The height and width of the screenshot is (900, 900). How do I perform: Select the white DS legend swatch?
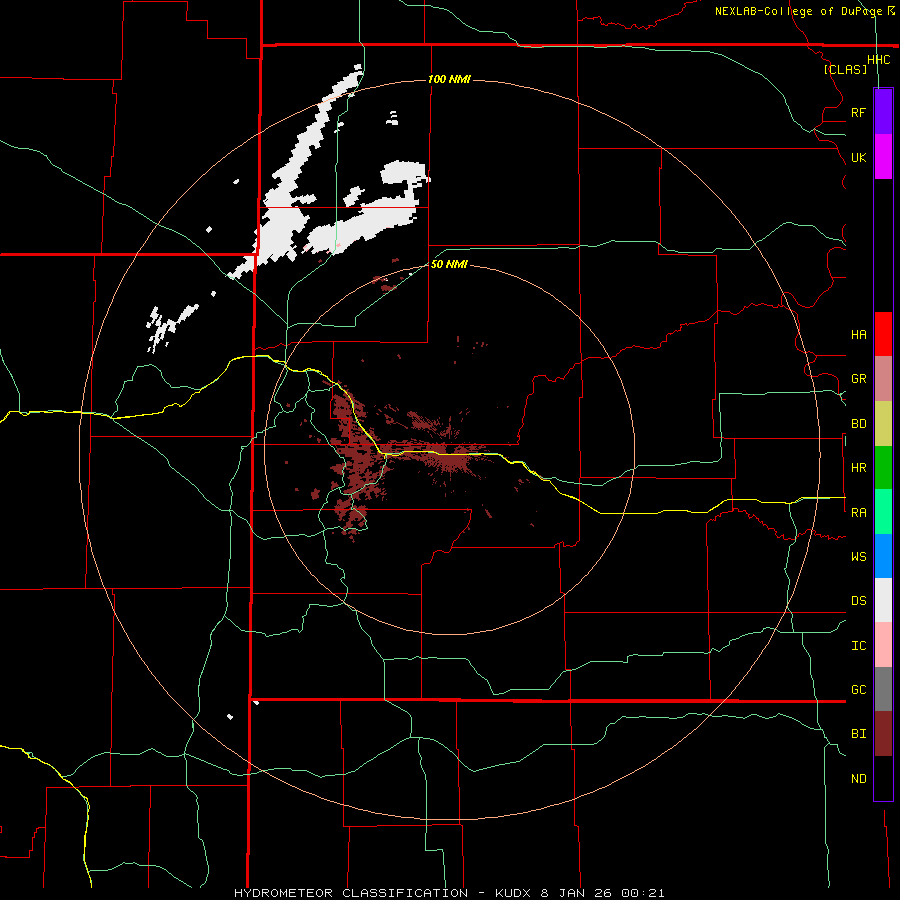883,600
